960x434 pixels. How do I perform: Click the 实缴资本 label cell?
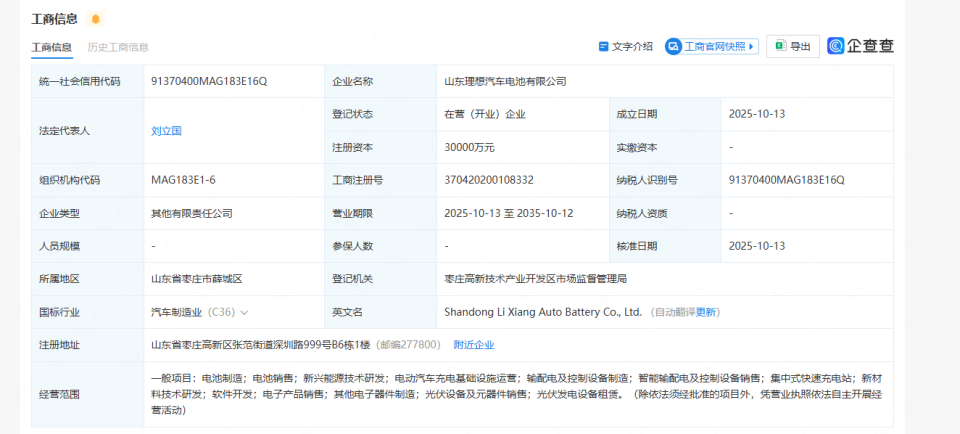666,147
